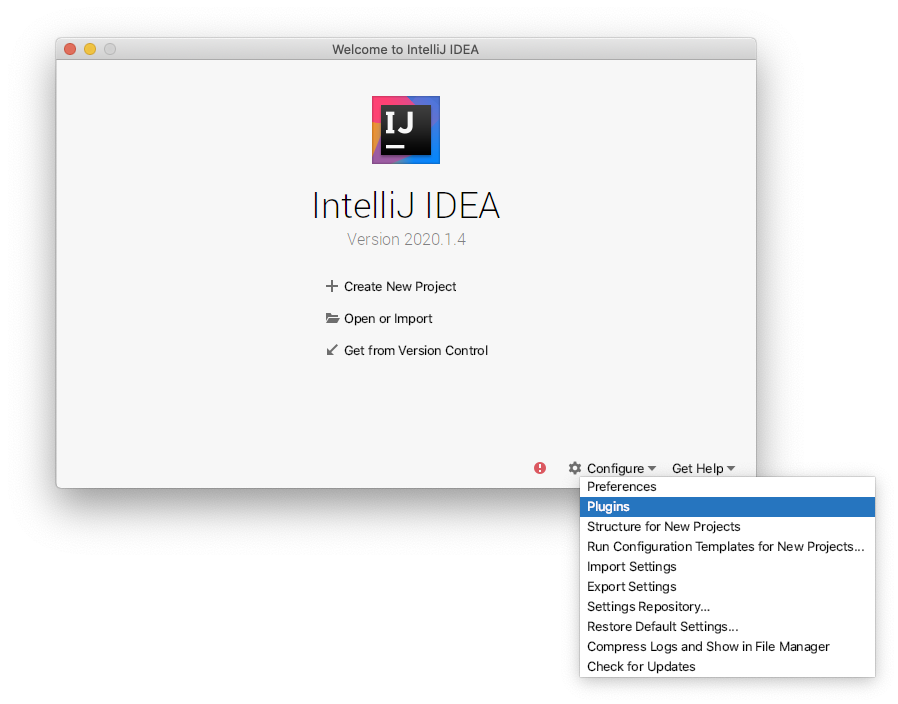Expand the Configure dropdown
Viewport: 898px width, 704px height.
(x=621, y=469)
